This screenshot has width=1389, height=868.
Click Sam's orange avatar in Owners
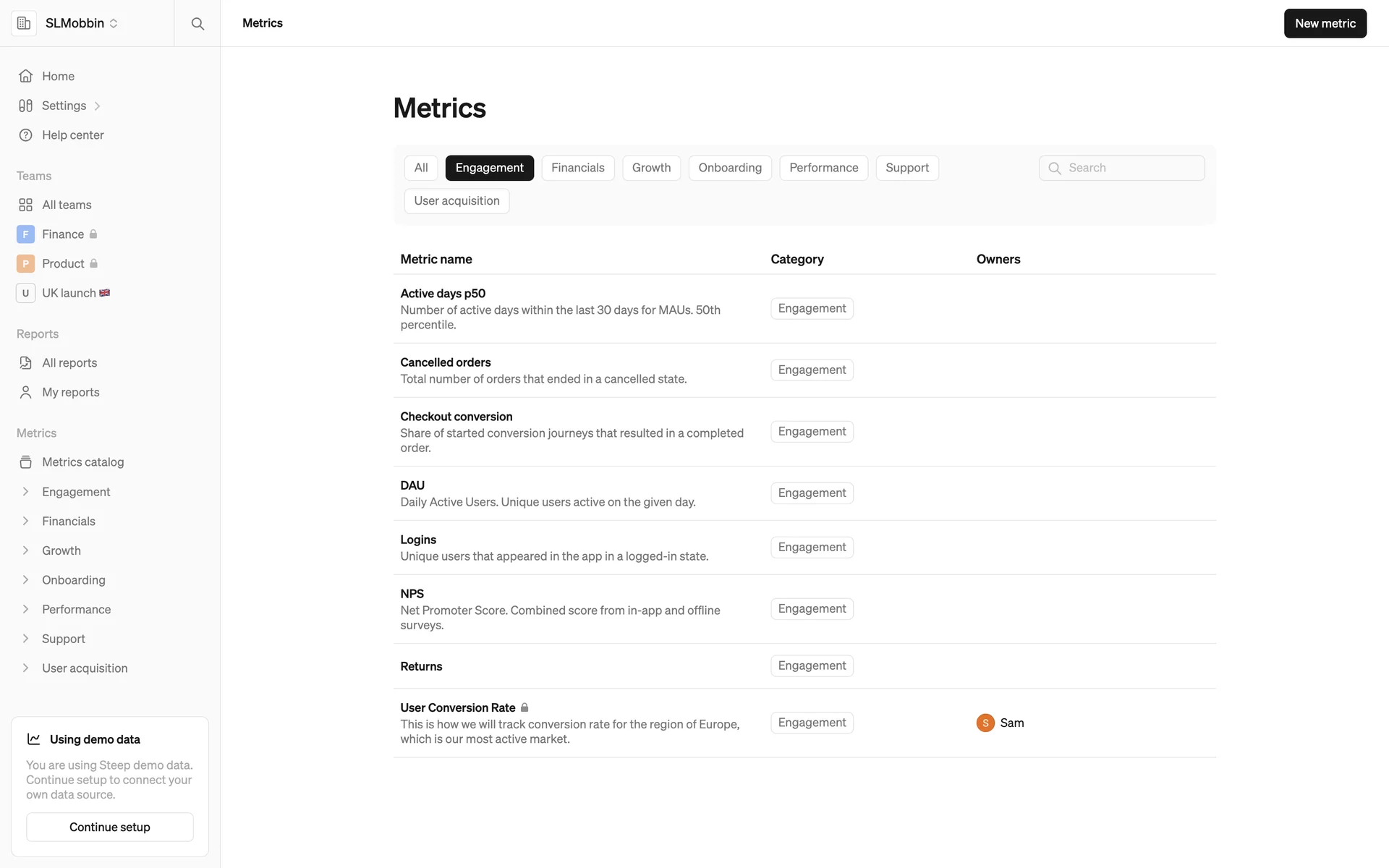pos(985,723)
